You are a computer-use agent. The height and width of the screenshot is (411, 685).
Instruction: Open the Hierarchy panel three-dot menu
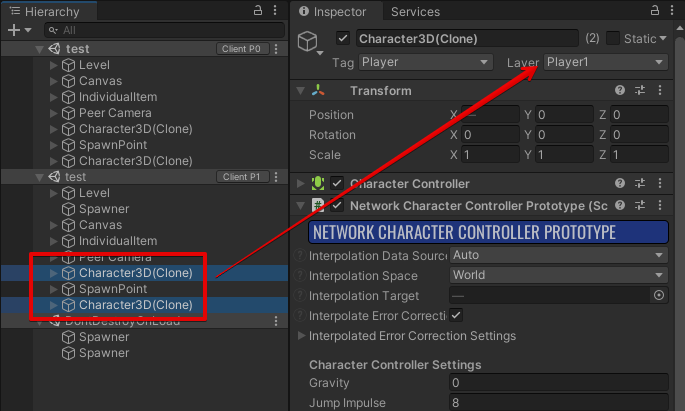pos(275,10)
